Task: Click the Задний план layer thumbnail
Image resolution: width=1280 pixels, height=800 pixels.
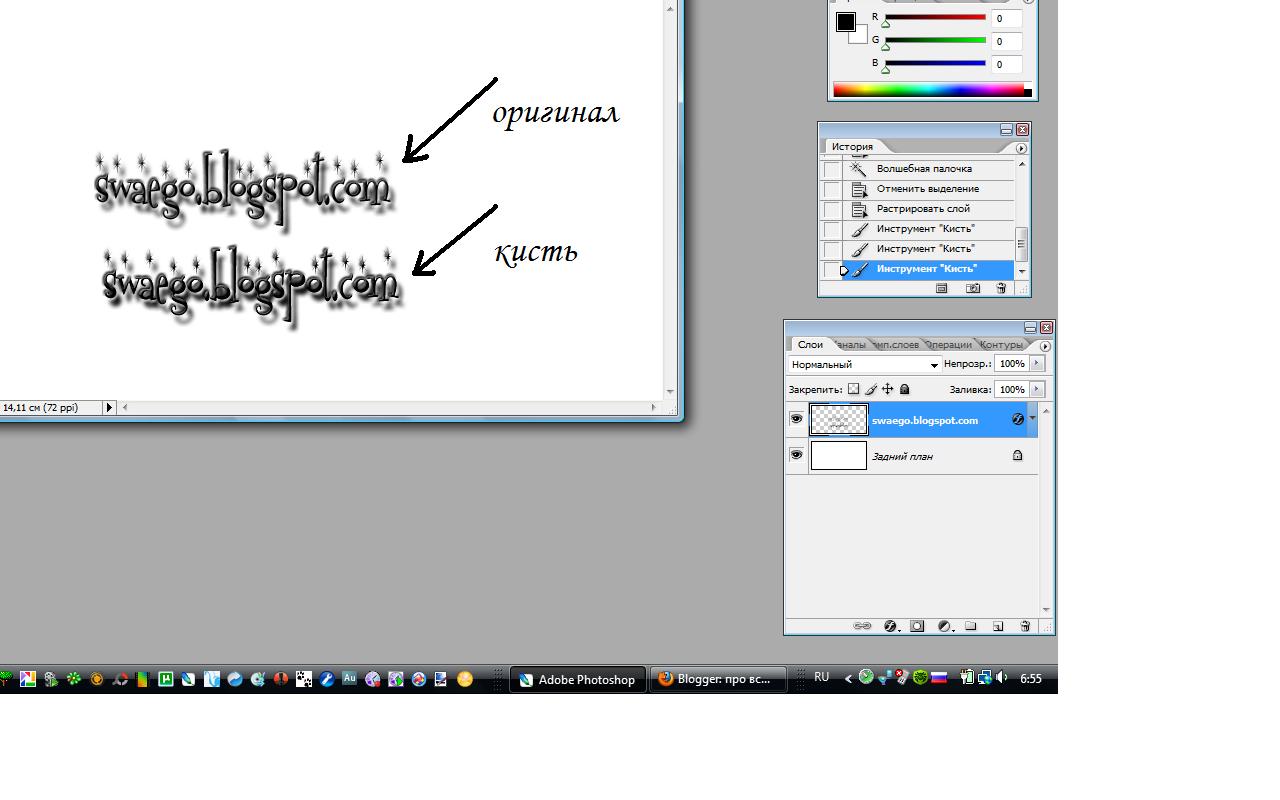Action: coord(839,456)
